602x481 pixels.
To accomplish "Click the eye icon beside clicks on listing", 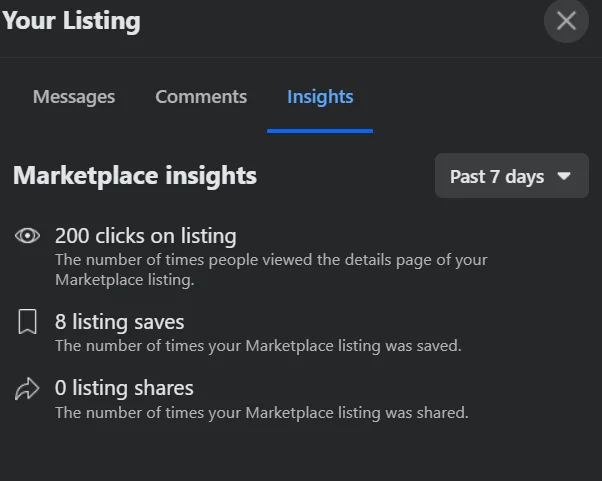I will (x=27, y=236).
